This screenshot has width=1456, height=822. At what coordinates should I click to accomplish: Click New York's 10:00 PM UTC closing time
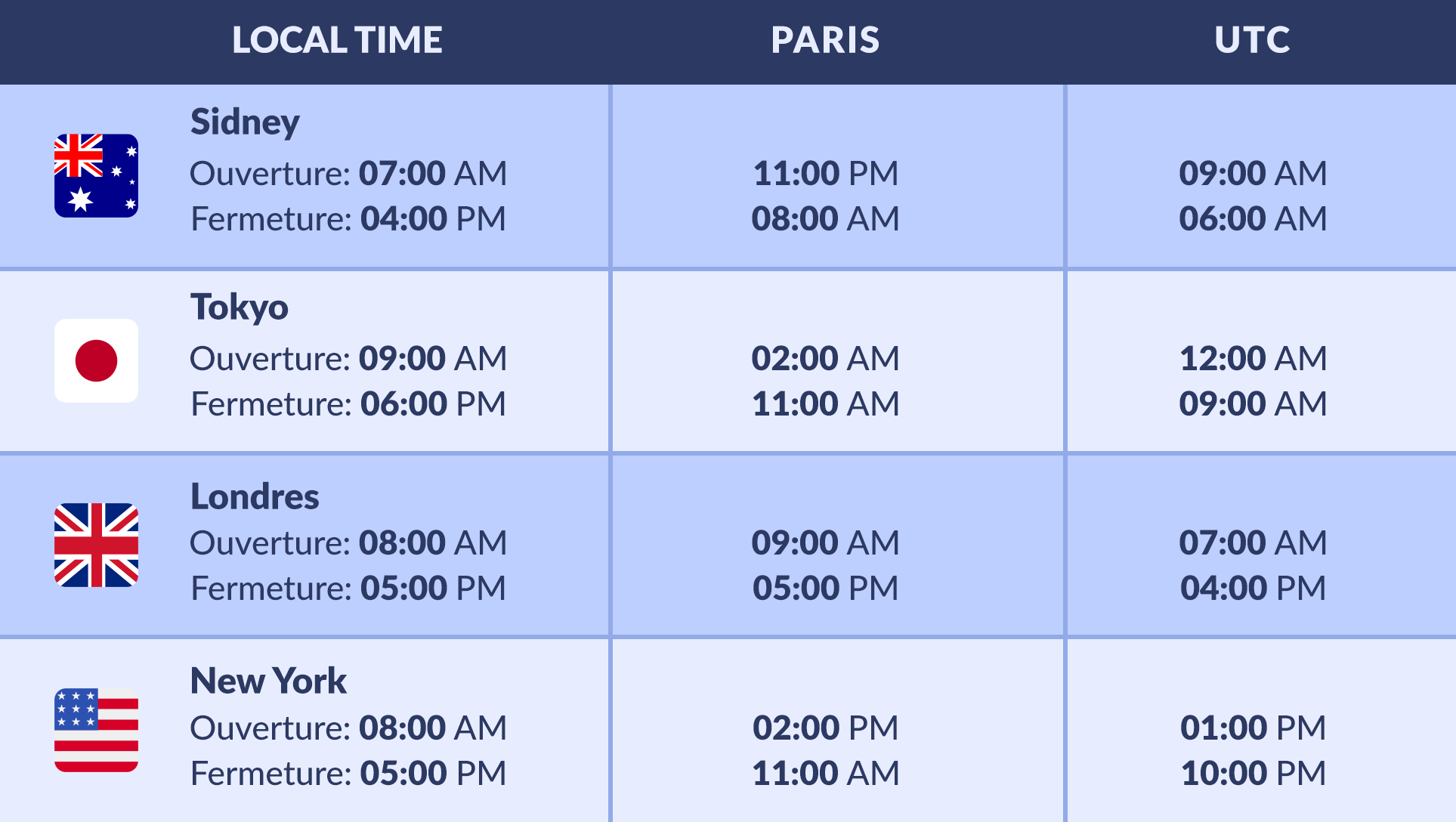(x=1252, y=774)
